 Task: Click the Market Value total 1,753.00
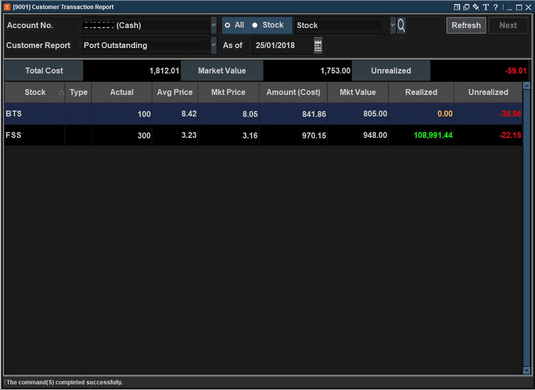point(335,71)
